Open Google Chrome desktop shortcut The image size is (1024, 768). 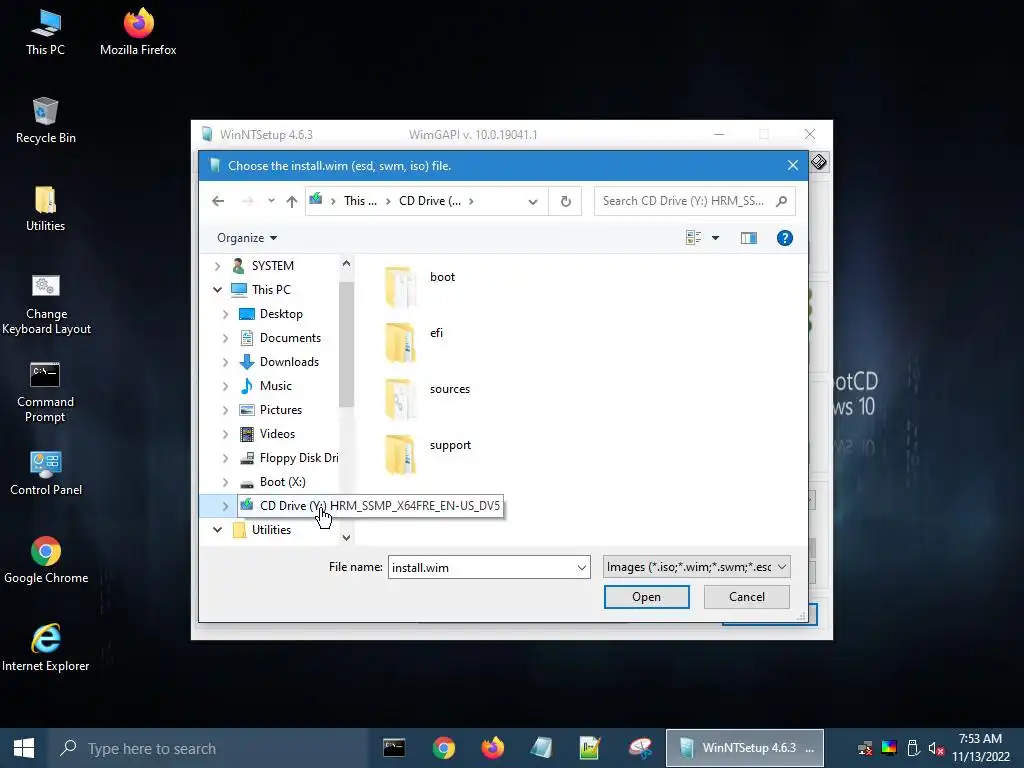[46, 560]
